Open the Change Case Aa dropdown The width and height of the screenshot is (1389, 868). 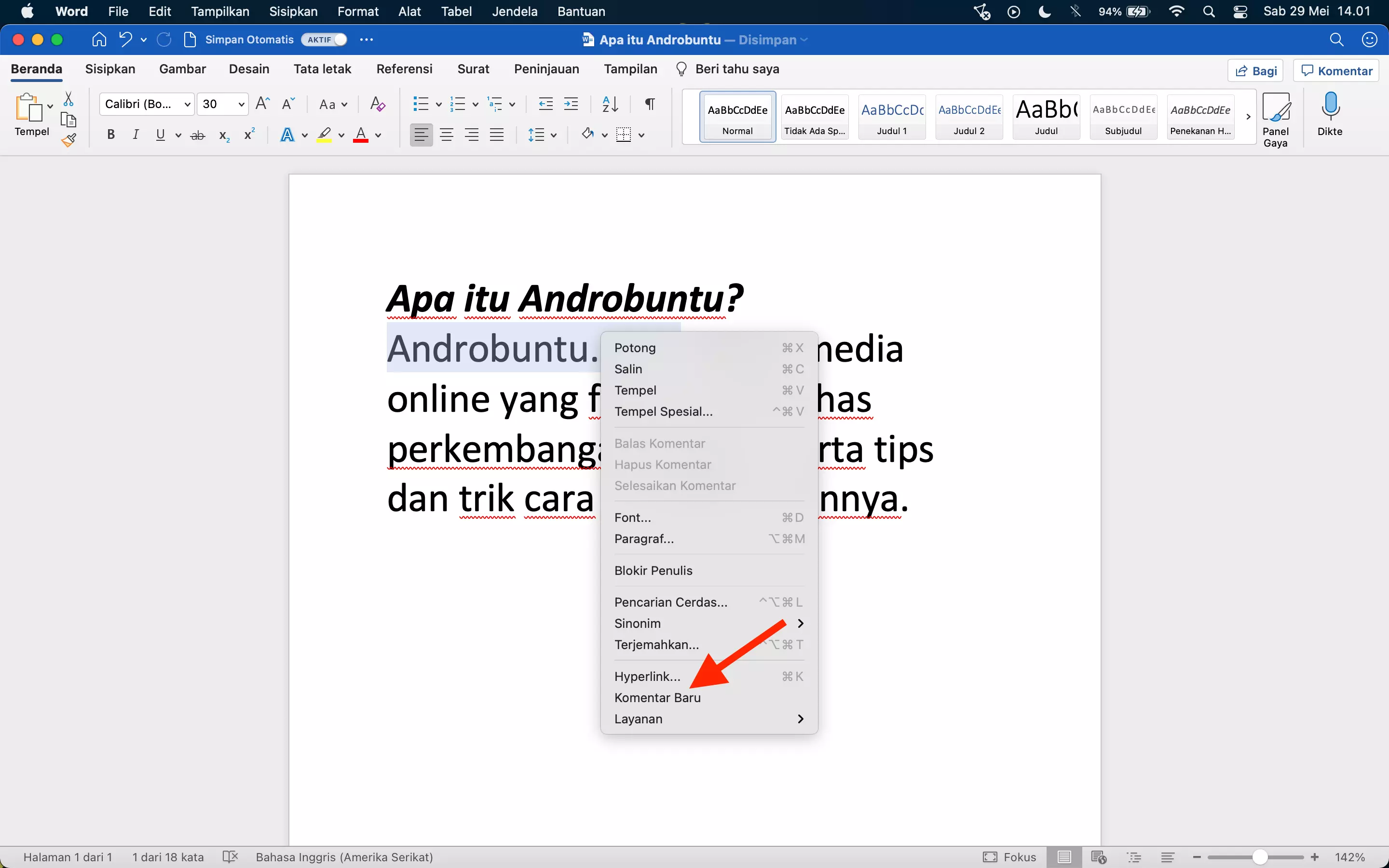[x=333, y=105]
